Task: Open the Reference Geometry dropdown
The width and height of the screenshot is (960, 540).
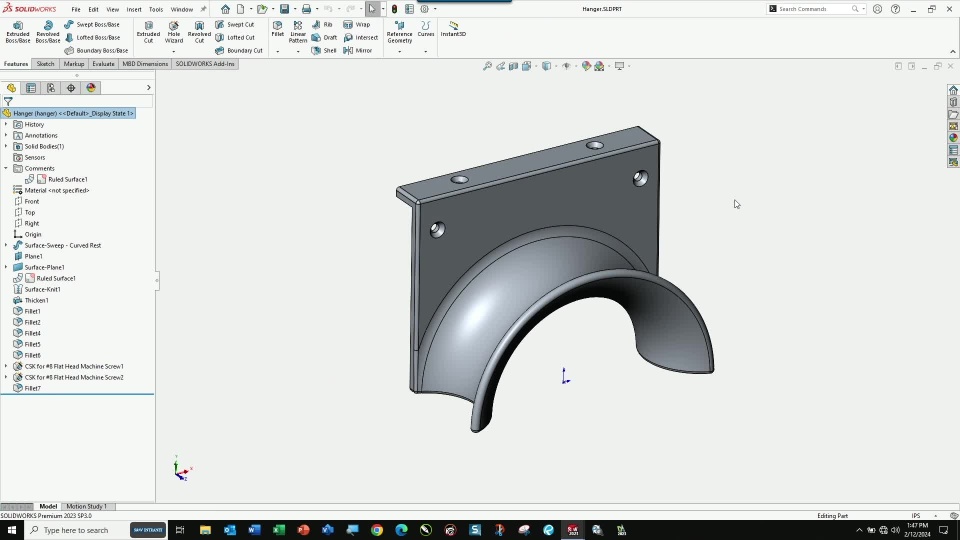Action: click(399, 51)
